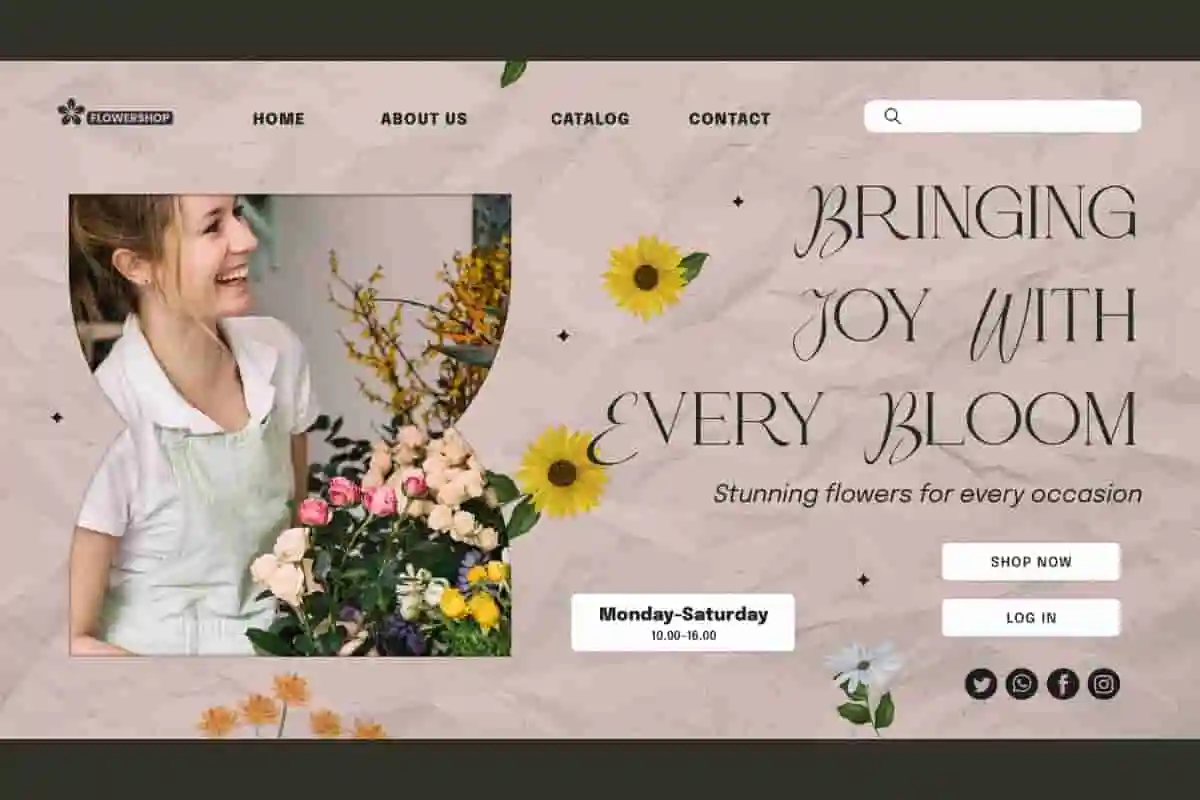Open the Facebook social icon
The width and height of the screenshot is (1200, 800).
(1062, 684)
